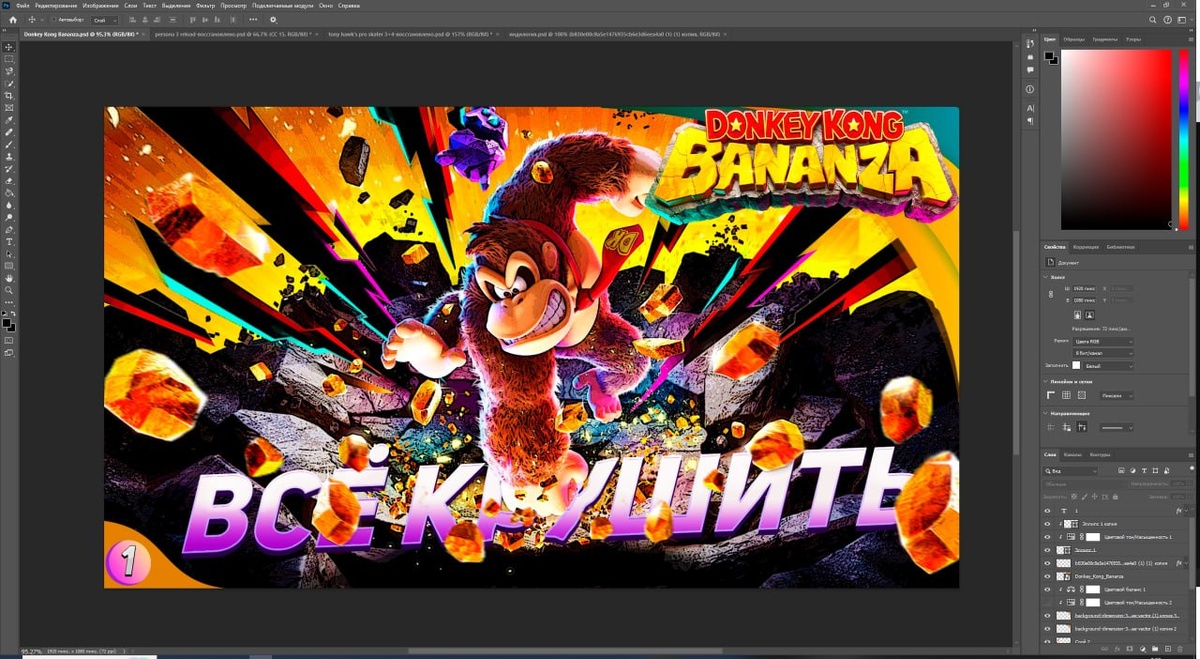Click the delete layer trash icon
1200x659 pixels.
coord(1180,649)
